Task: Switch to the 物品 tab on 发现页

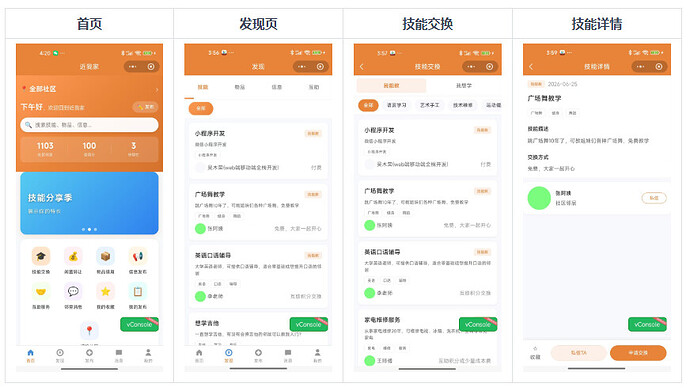Action: pos(239,87)
